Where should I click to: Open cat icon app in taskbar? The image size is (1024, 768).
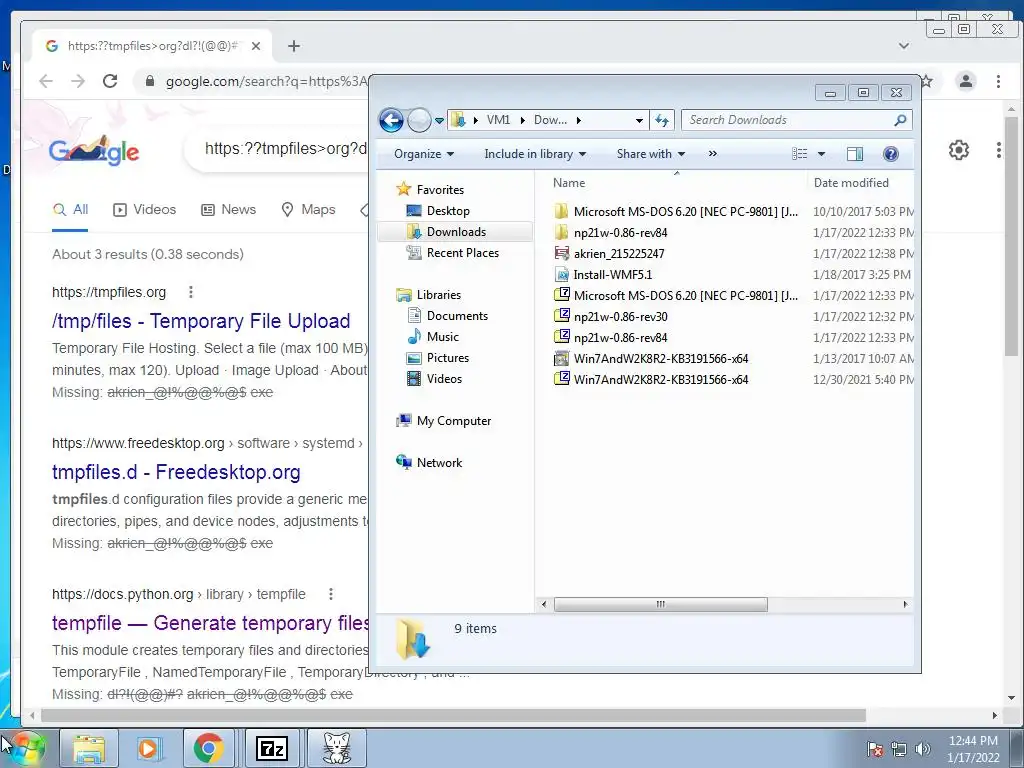(x=337, y=748)
